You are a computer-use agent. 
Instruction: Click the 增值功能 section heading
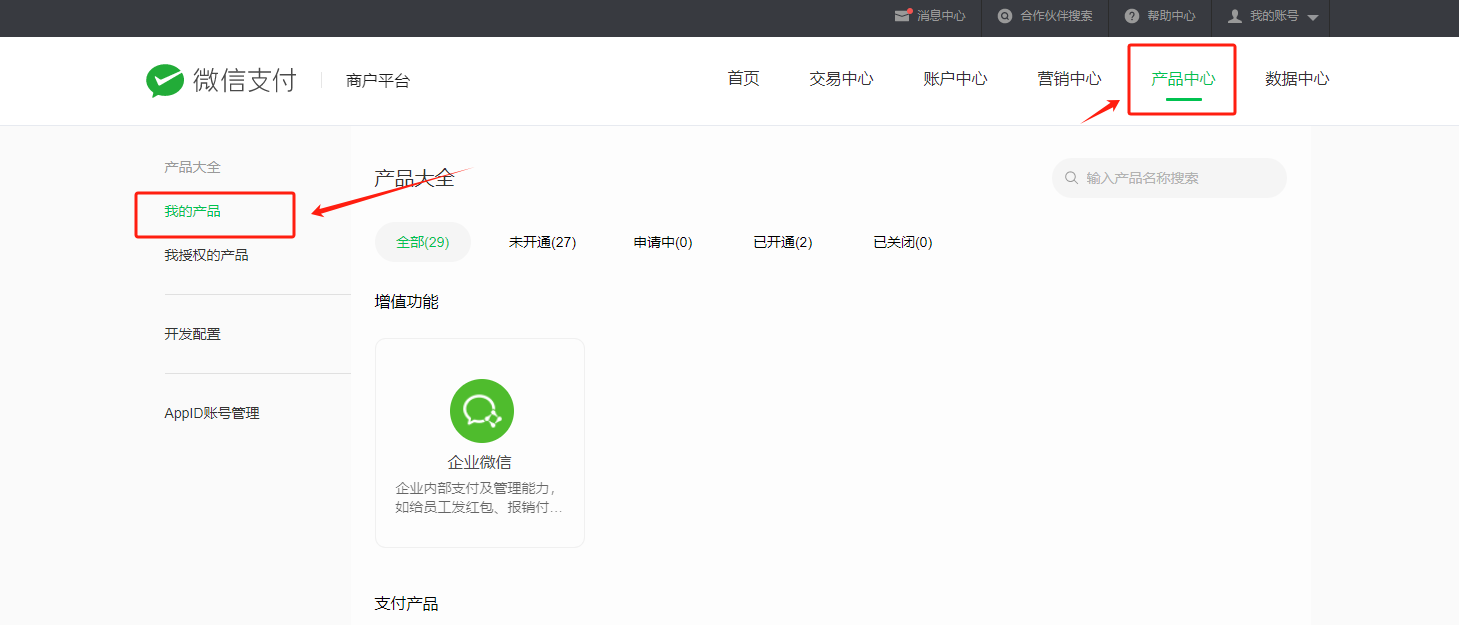406,301
